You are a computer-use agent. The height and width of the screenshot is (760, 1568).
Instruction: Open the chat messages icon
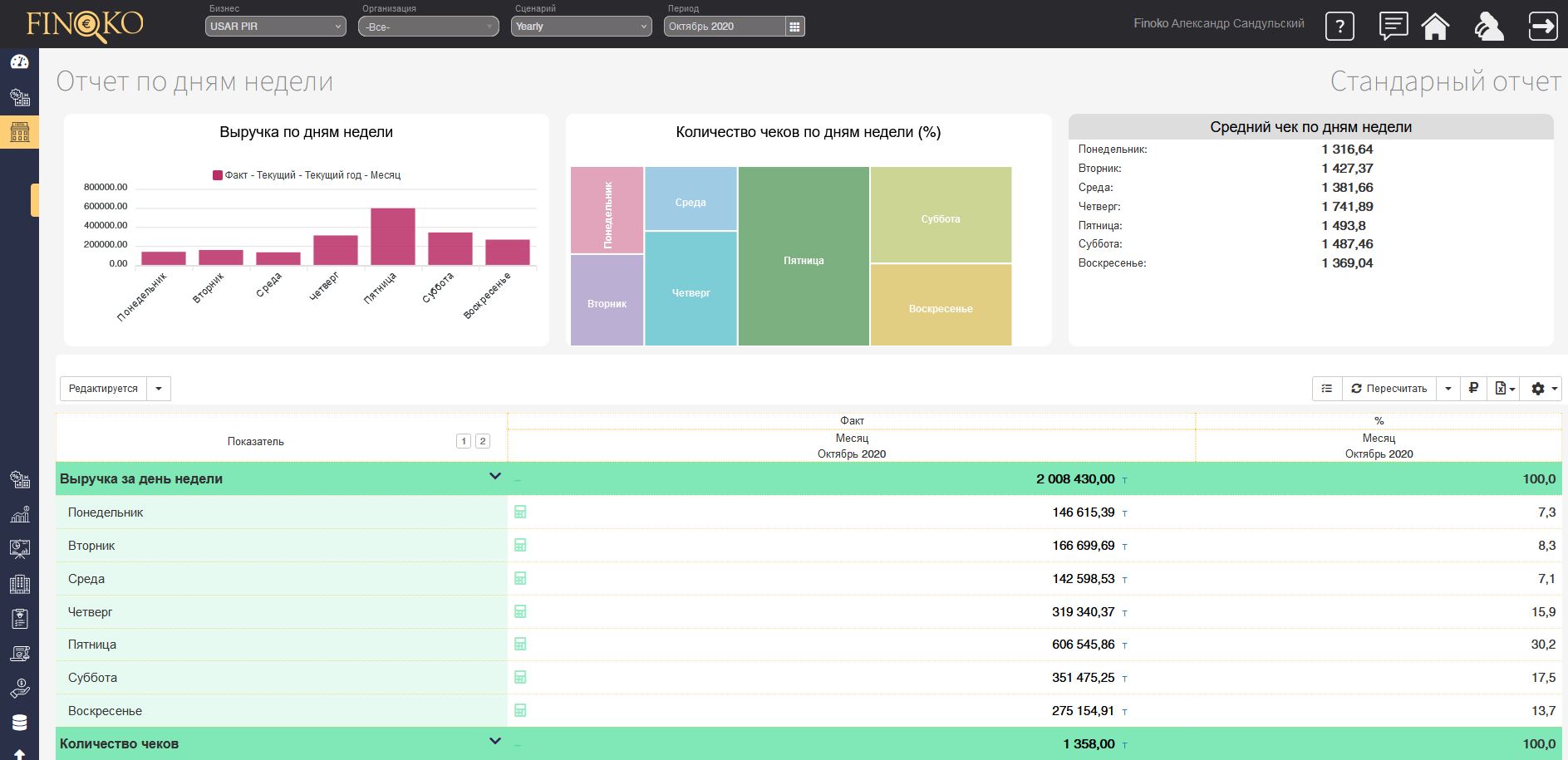pyautogui.click(x=1393, y=26)
